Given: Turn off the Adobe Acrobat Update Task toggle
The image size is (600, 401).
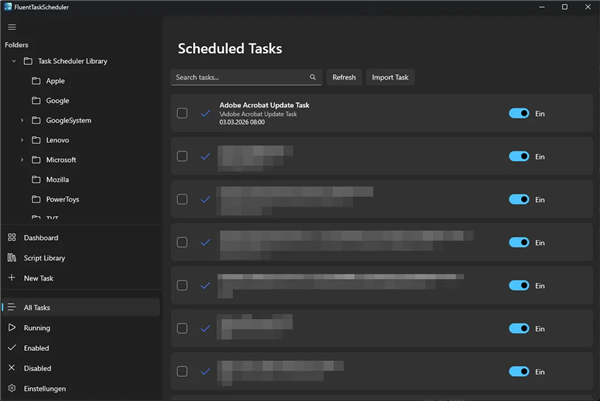Looking at the screenshot, I should coord(519,114).
